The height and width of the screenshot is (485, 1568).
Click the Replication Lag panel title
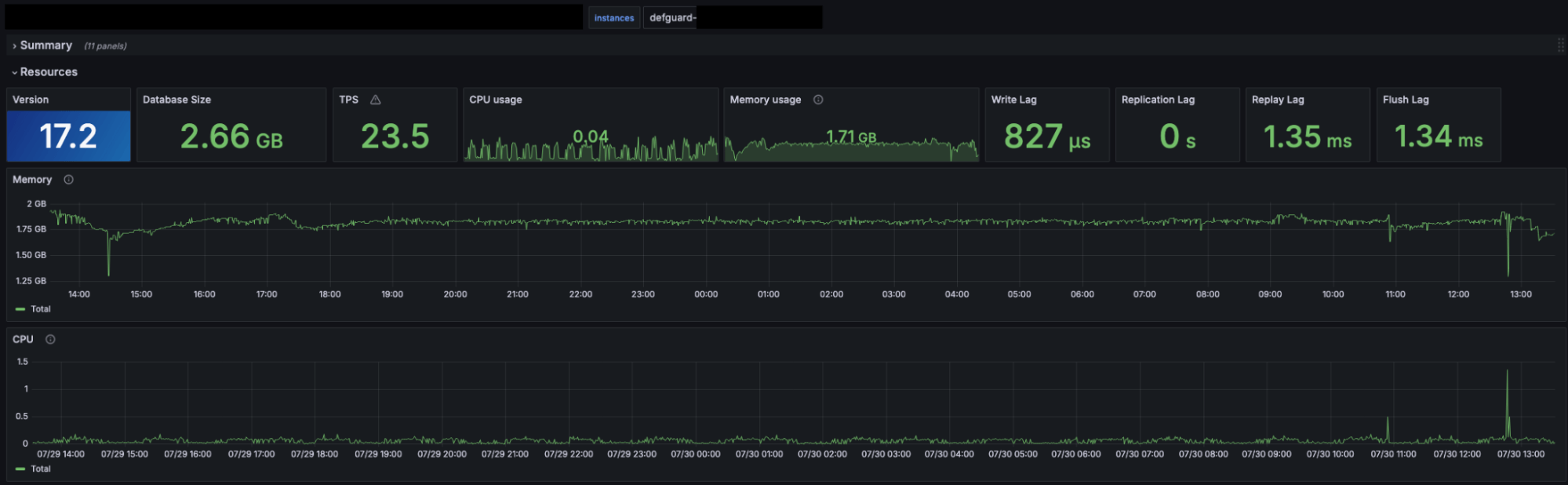[1158, 100]
